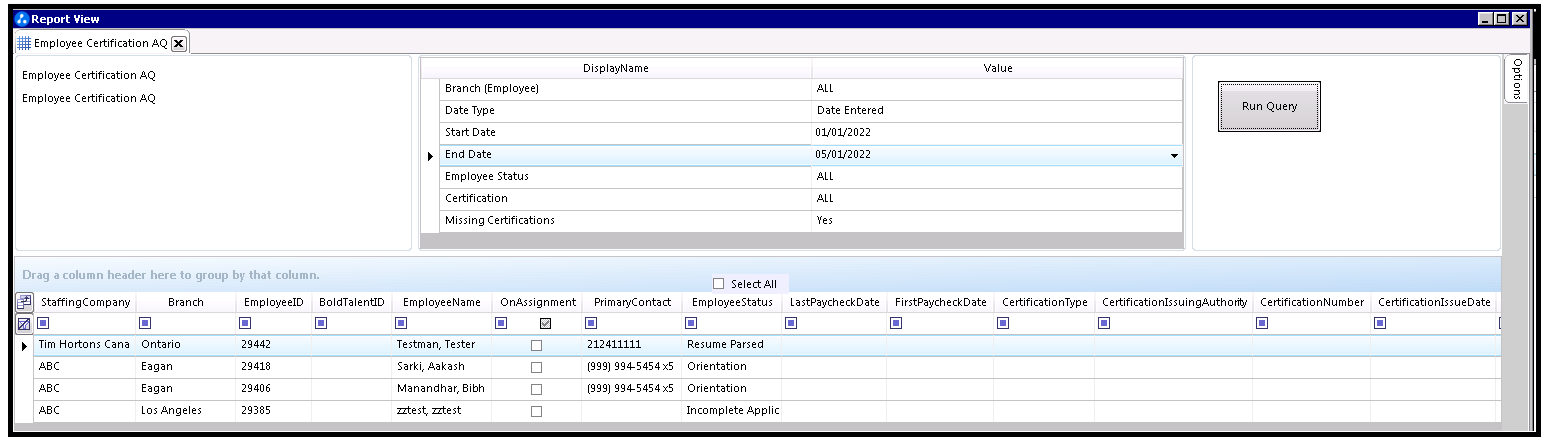Click the filter operator icon under EmployeeID
Viewport: 1551px width, 443px height.
pyautogui.click(x=246, y=323)
